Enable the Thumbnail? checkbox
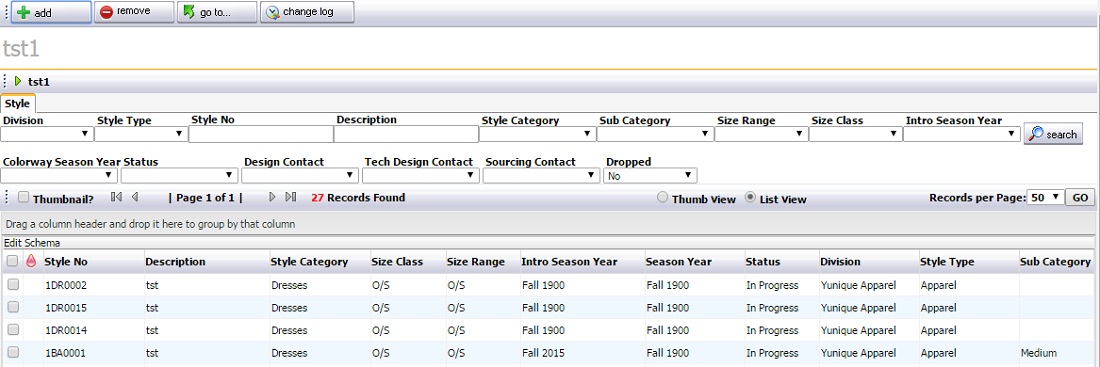Image resolution: width=1100 pixels, height=367 pixels. click(23, 198)
